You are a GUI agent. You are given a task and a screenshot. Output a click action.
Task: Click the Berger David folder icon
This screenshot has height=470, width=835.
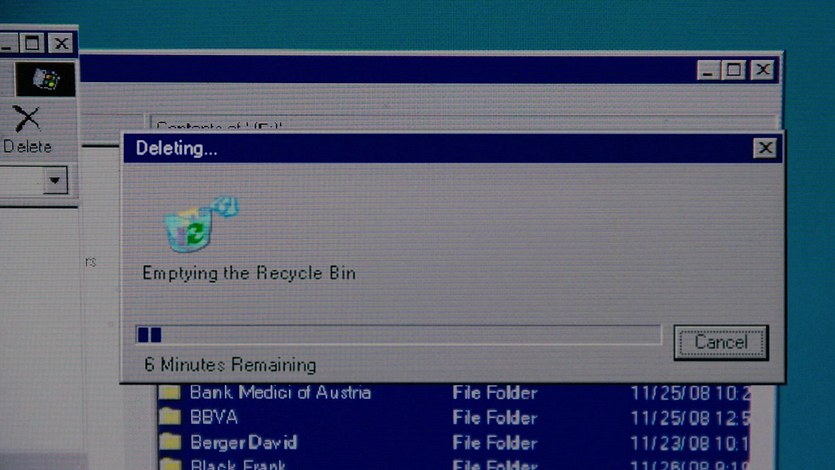tap(171, 441)
